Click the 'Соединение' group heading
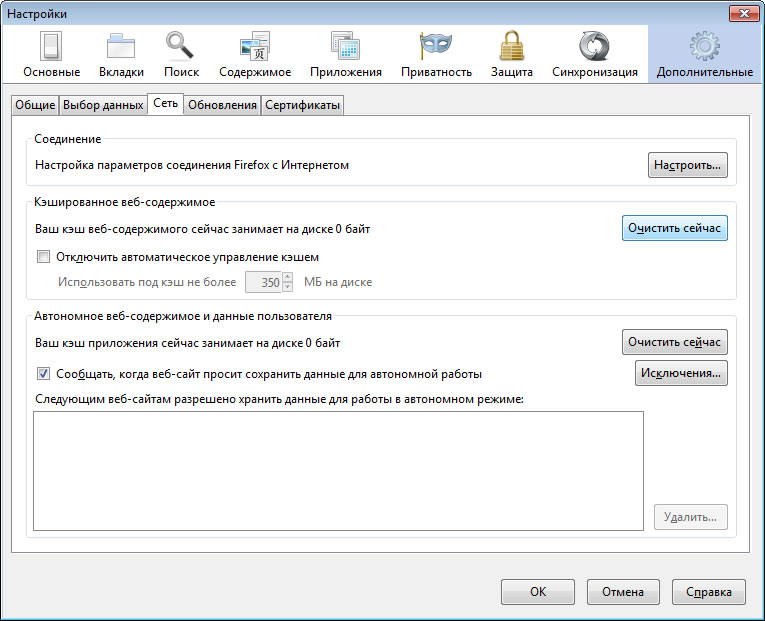 [x=68, y=139]
